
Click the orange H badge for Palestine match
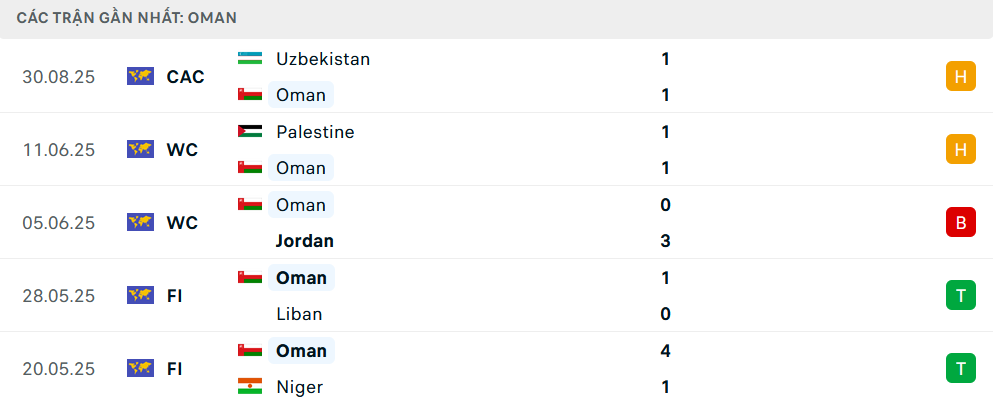pos(960,149)
